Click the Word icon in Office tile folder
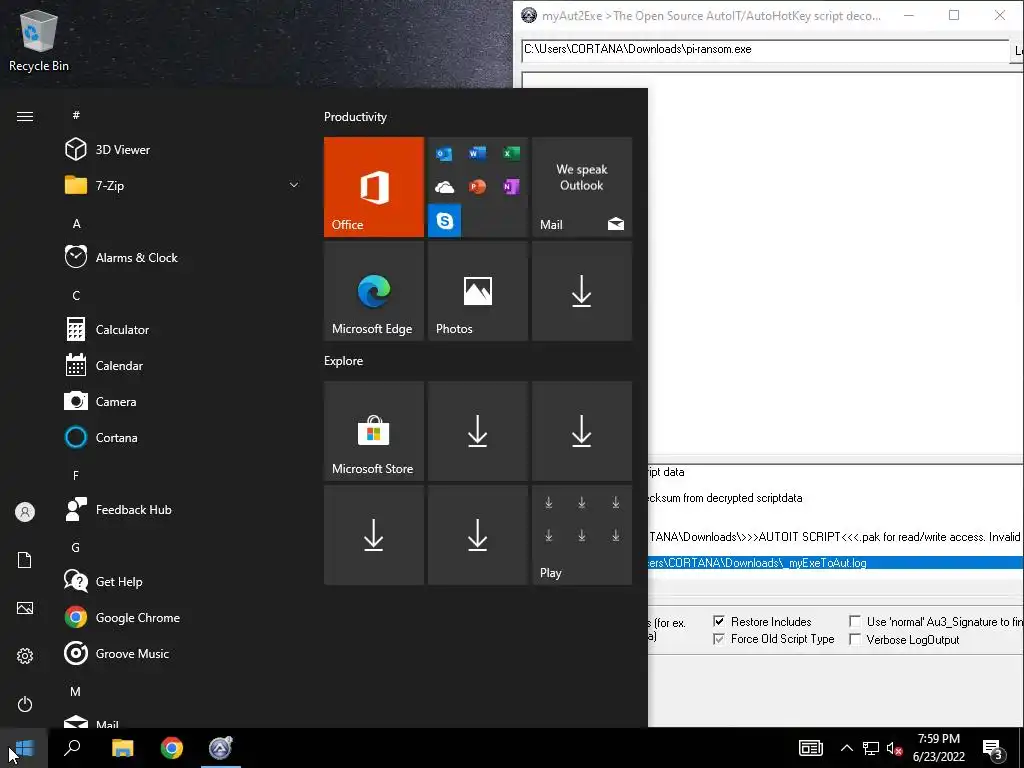Screen dimensions: 1024x768 [477, 153]
